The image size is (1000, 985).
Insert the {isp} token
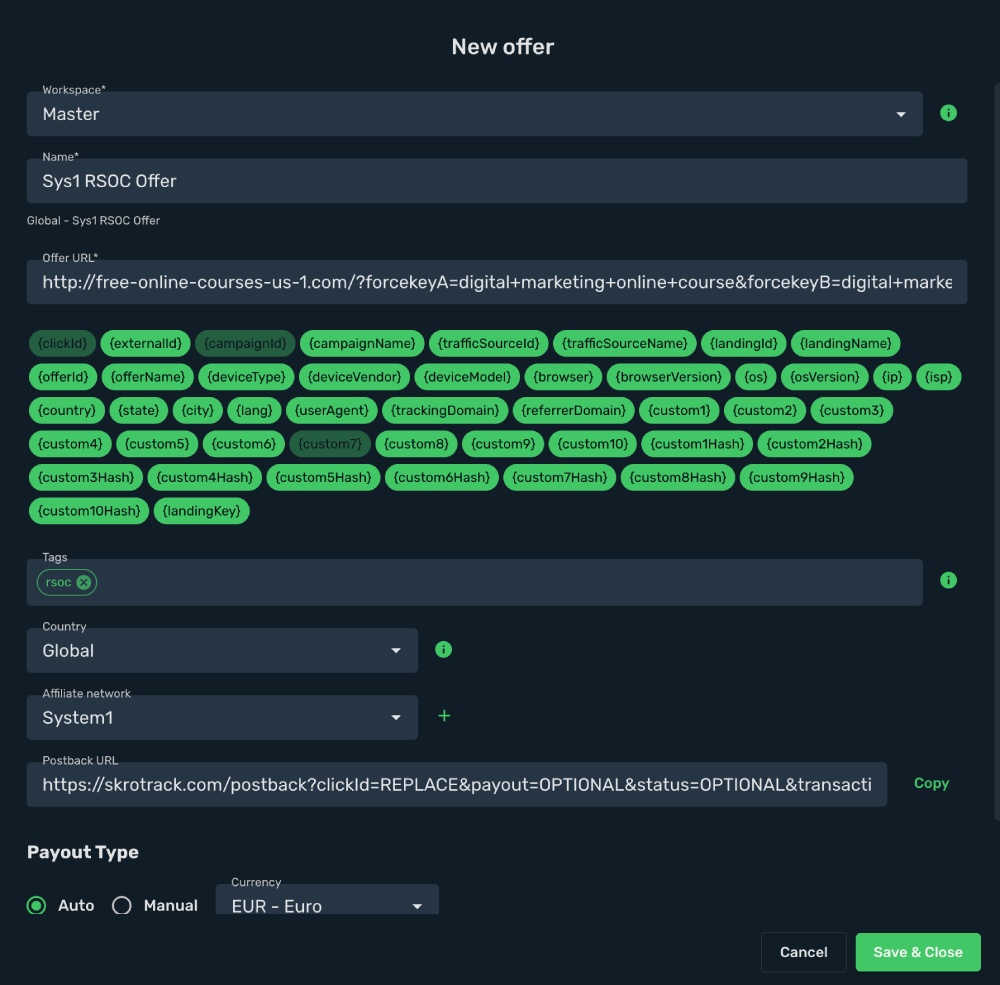tap(938, 377)
